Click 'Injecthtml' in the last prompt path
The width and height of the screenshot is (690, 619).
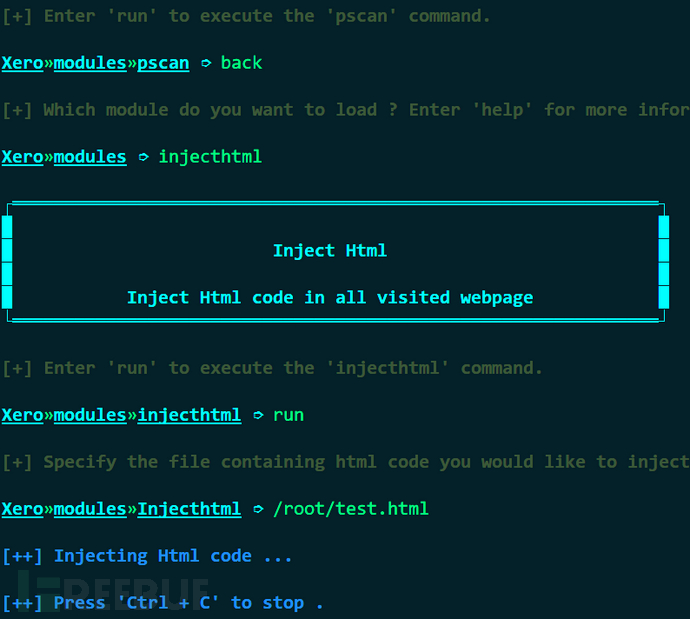point(189,509)
